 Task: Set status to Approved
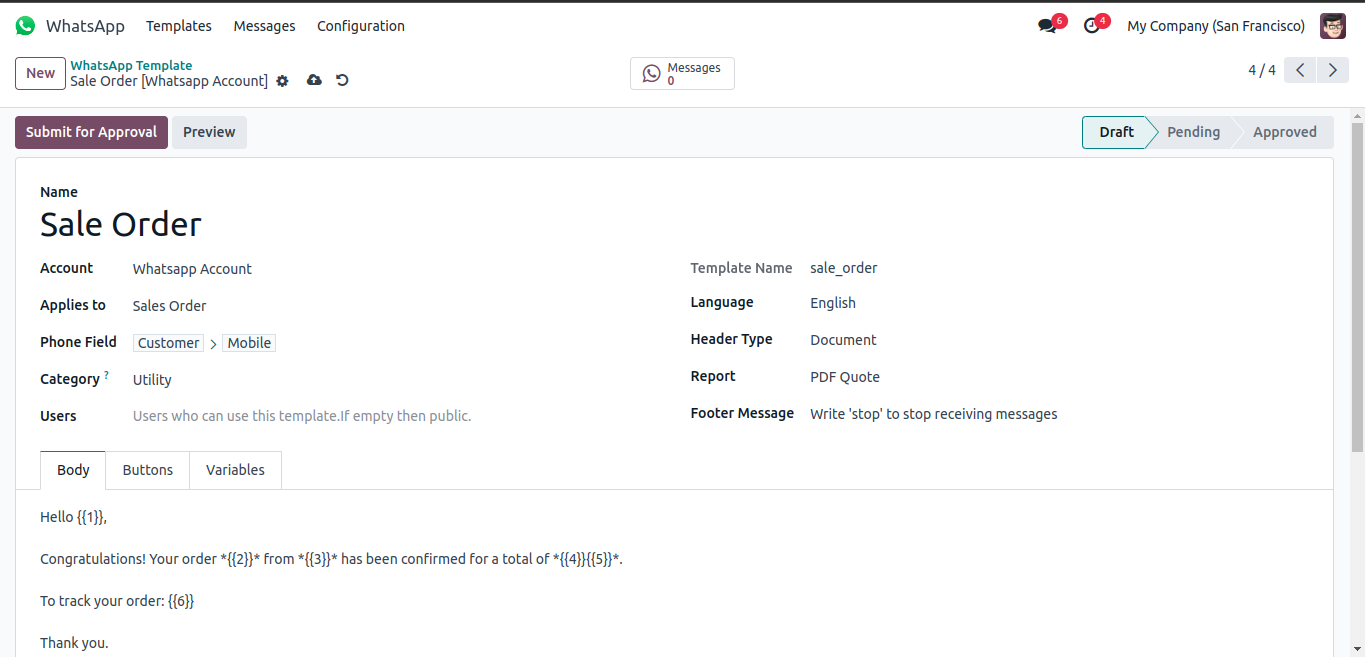(1284, 132)
